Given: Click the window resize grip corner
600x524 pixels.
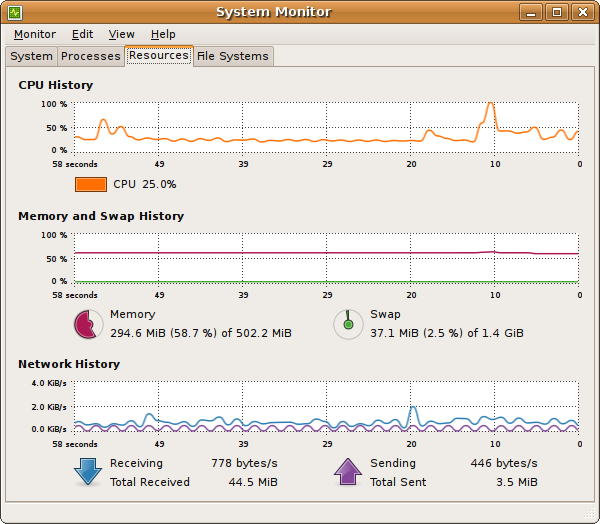Looking at the screenshot, I should click(590, 513).
